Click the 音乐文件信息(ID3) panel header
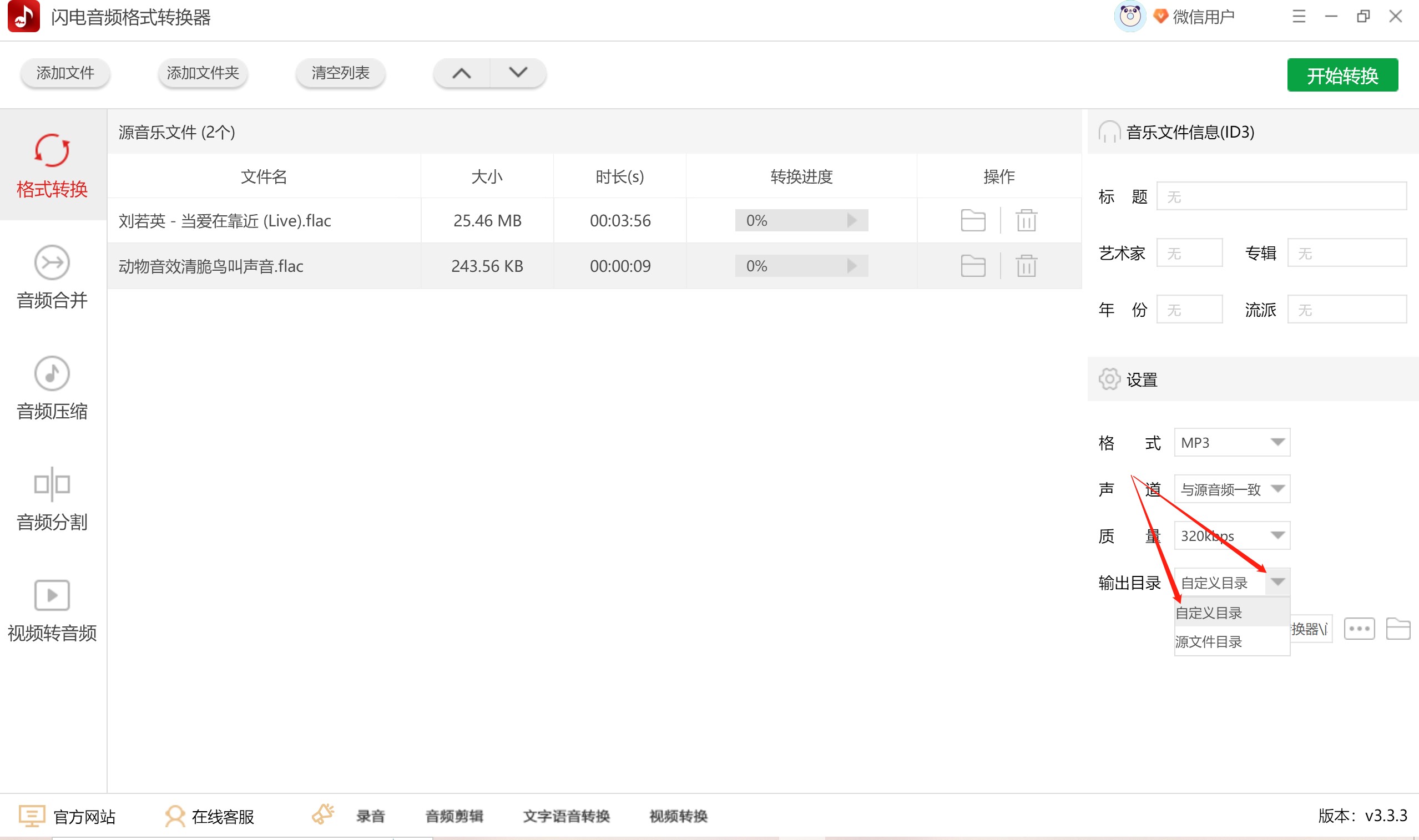This screenshot has height=840, width=1419. pyautogui.click(x=1253, y=132)
